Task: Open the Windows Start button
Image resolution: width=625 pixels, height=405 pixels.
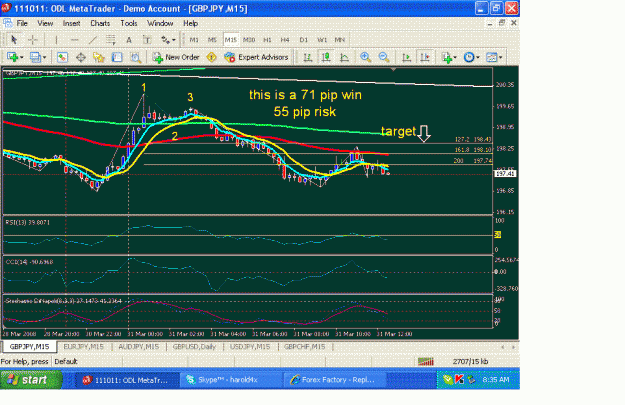Action: 31,379
